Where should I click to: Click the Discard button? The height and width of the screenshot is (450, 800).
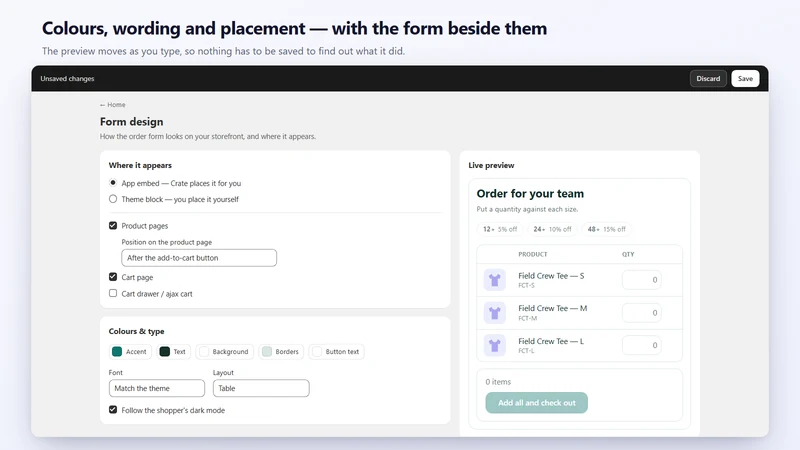(708, 79)
